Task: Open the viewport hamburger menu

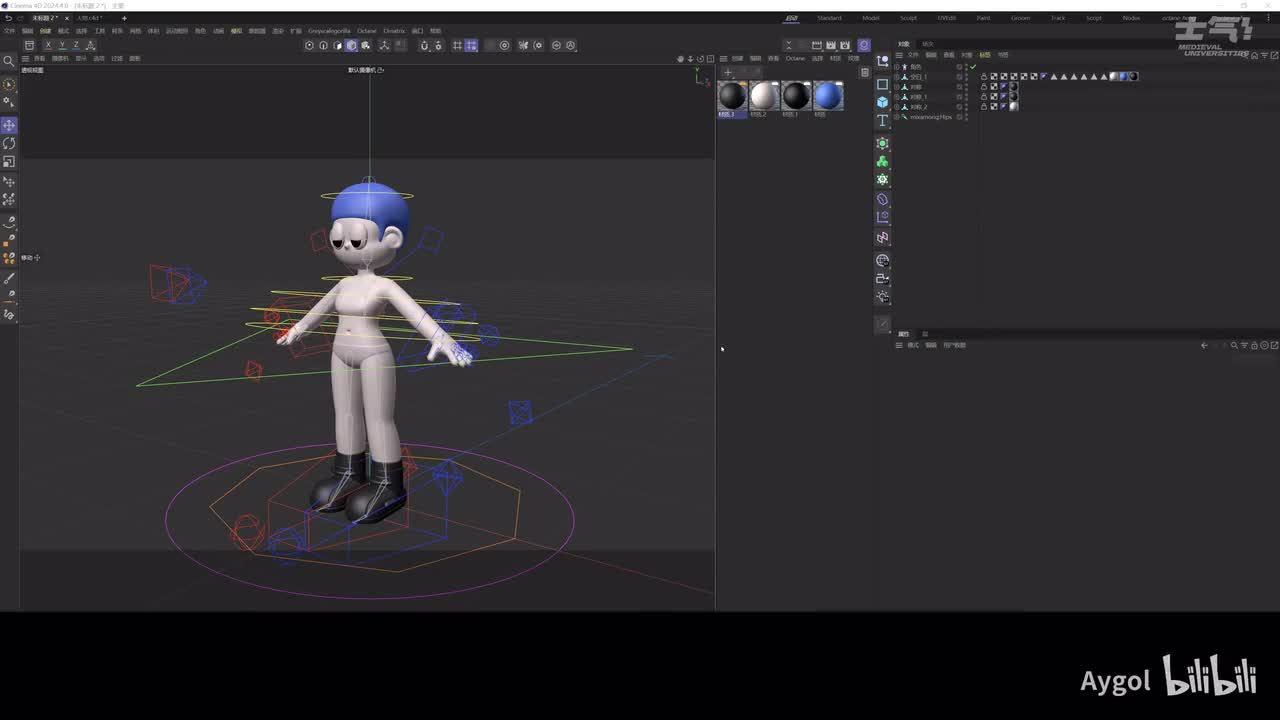Action: click(x=26, y=58)
